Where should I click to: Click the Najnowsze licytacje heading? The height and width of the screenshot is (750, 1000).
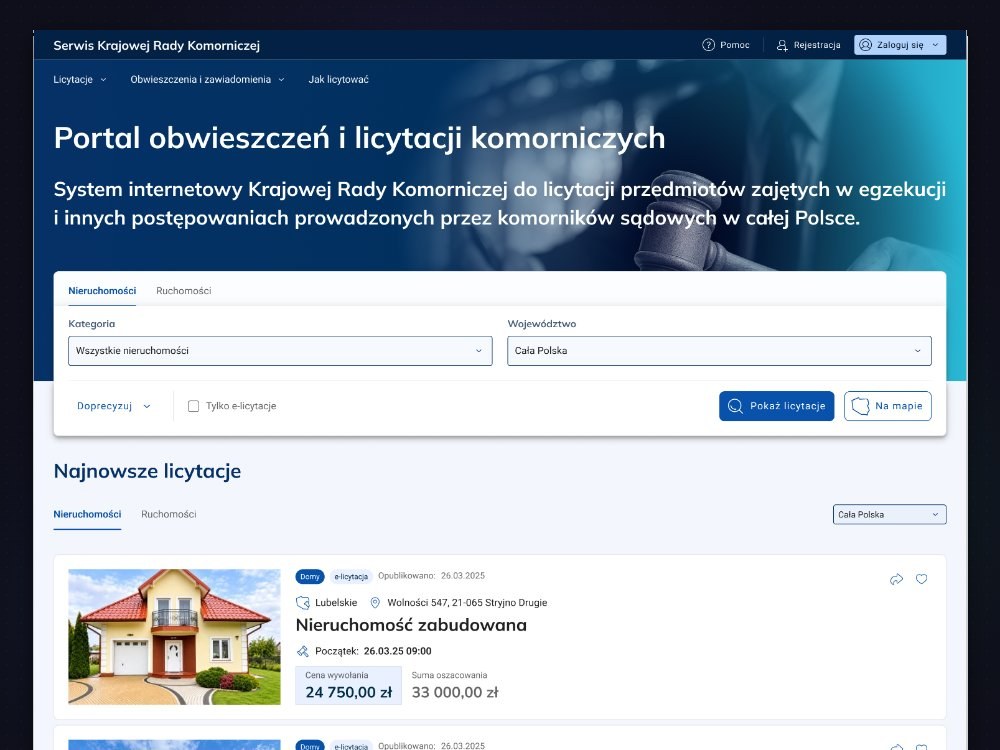[147, 471]
